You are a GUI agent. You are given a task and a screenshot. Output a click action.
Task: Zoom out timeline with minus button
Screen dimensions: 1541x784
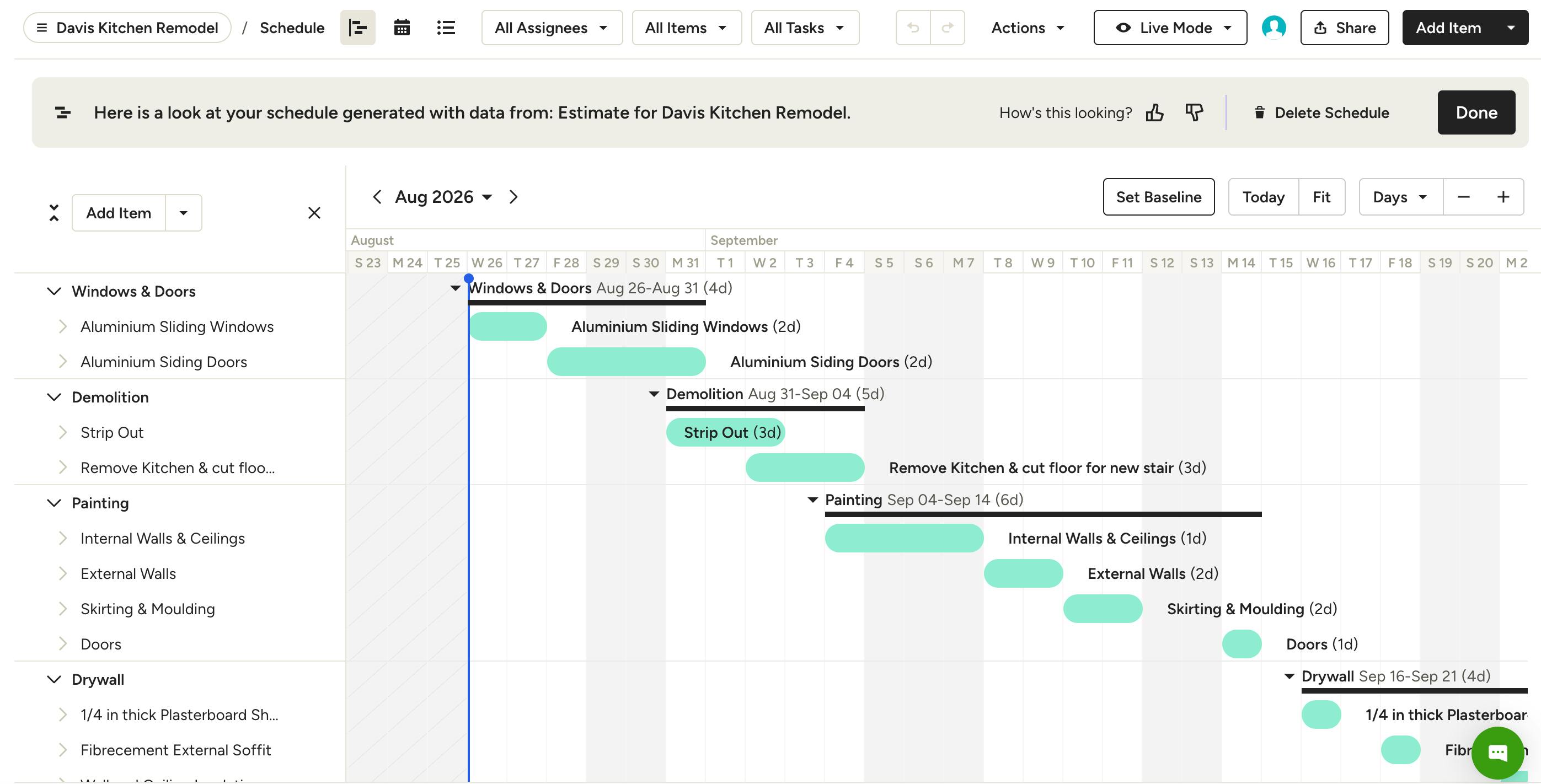tap(1464, 197)
